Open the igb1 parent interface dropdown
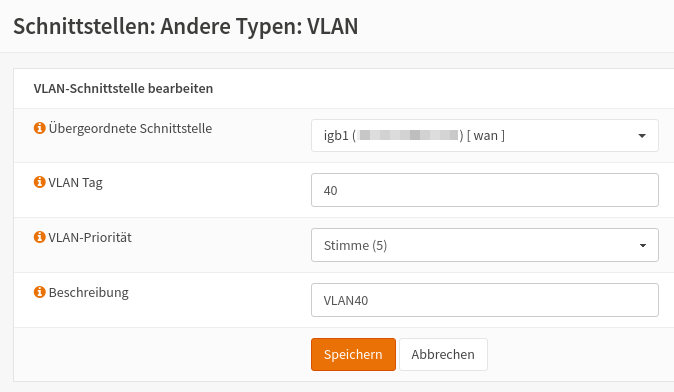The width and height of the screenshot is (674, 392). (484, 135)
